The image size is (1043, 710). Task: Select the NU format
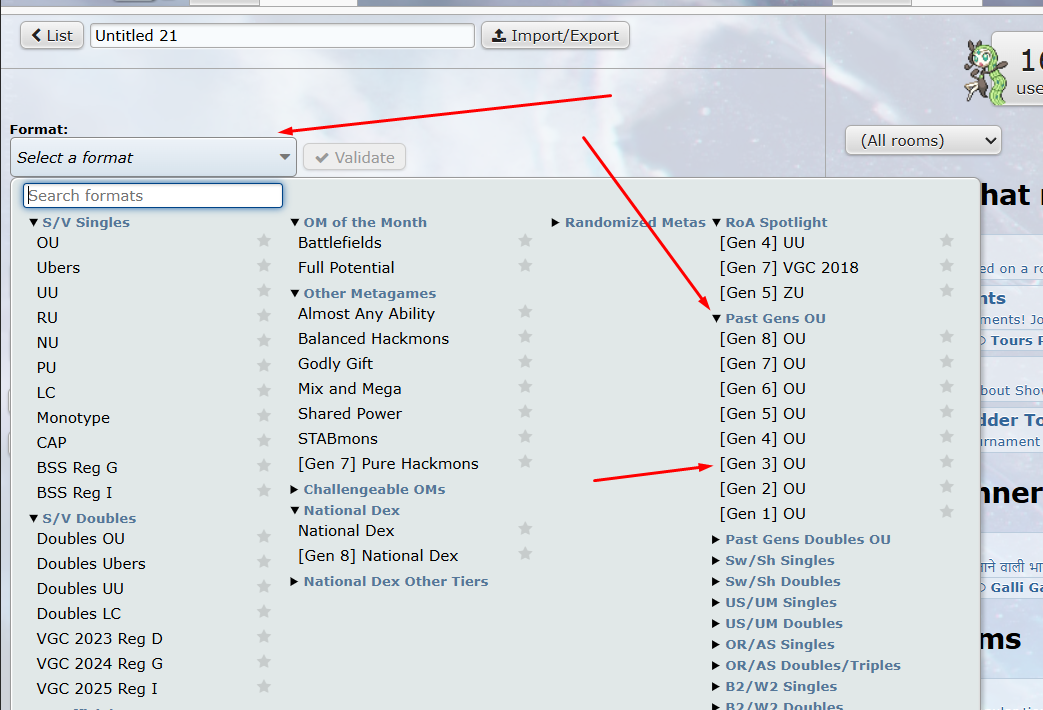48,343
